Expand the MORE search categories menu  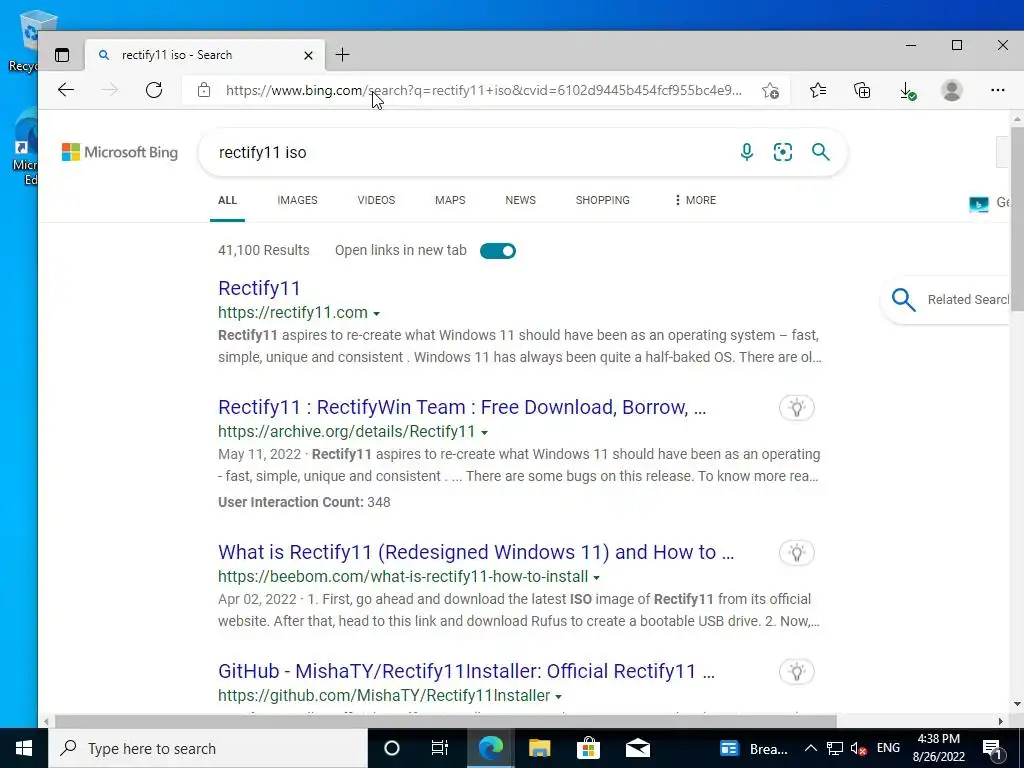coord(695,200)
